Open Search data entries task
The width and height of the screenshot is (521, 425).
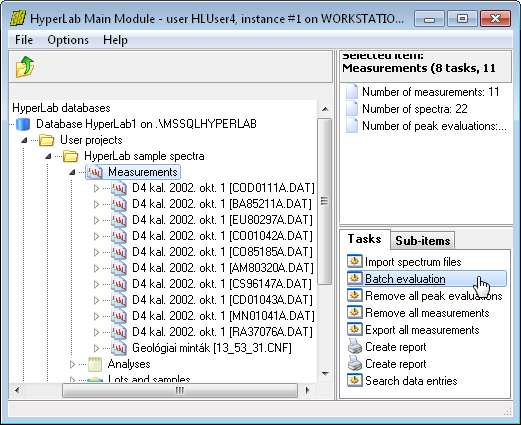[x=411, y=381]
